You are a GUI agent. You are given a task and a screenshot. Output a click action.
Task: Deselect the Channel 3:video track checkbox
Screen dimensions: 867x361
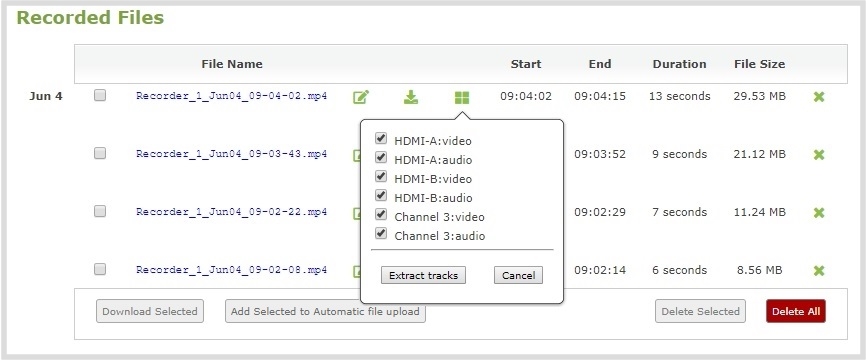point(380,214)
